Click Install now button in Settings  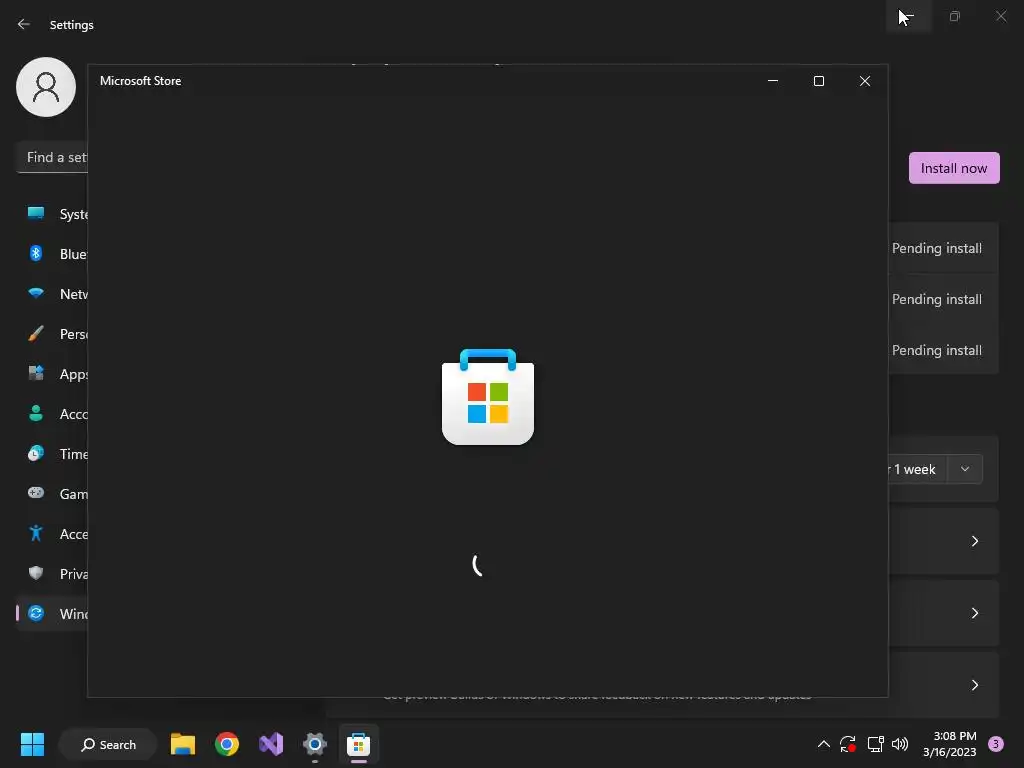pos(953,168)
